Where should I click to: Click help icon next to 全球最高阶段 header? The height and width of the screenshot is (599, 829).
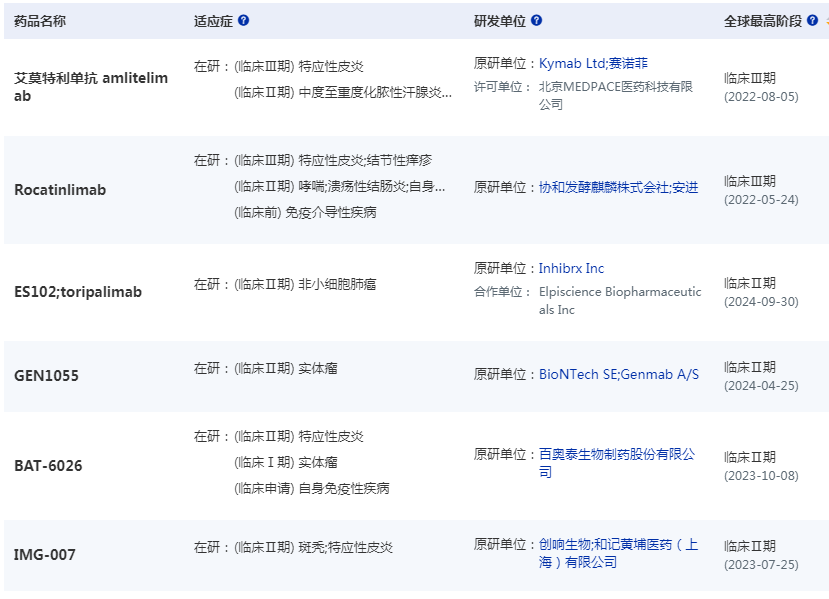pos(813,21)
